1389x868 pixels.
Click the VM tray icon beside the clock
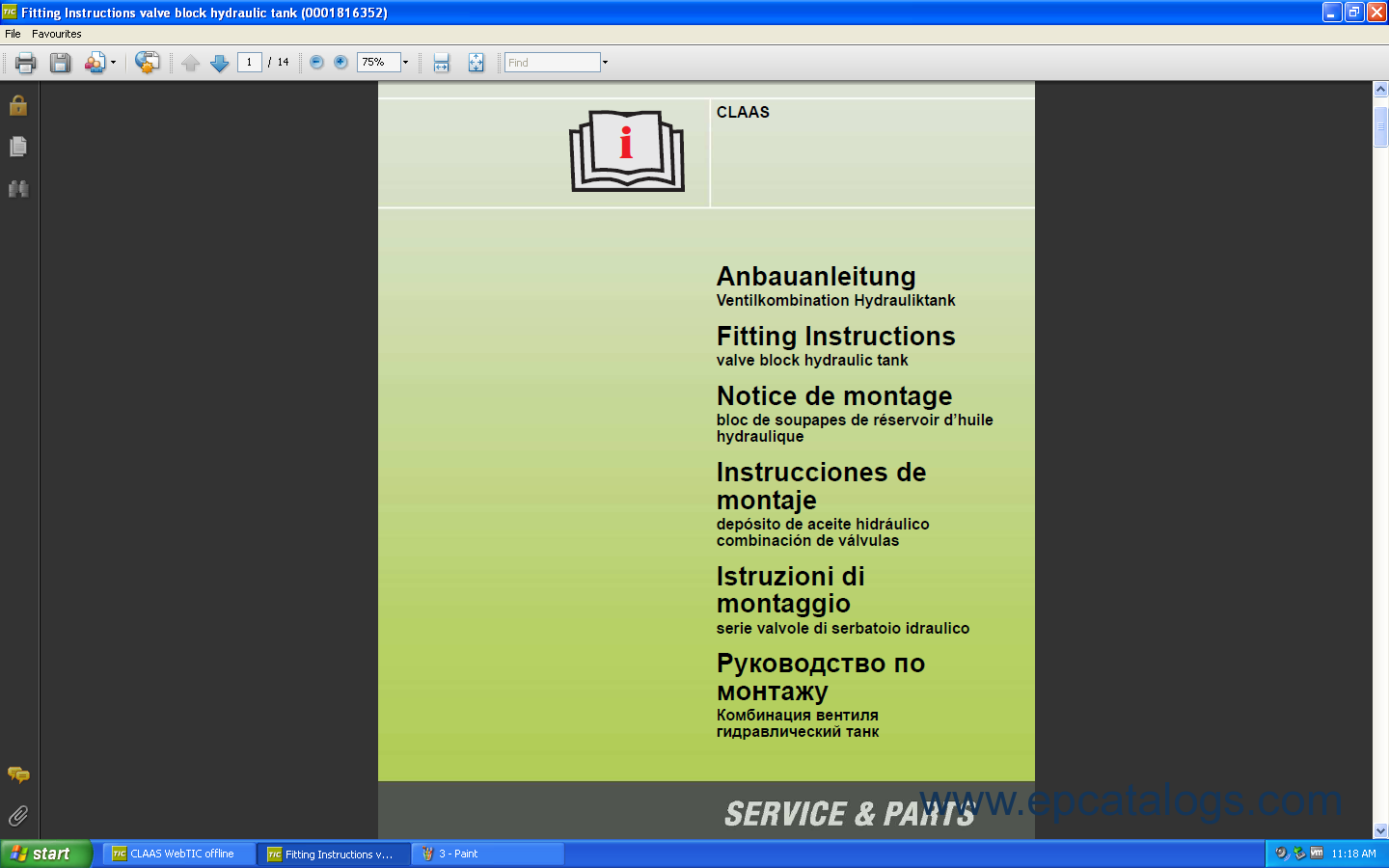coord(1317,853)
